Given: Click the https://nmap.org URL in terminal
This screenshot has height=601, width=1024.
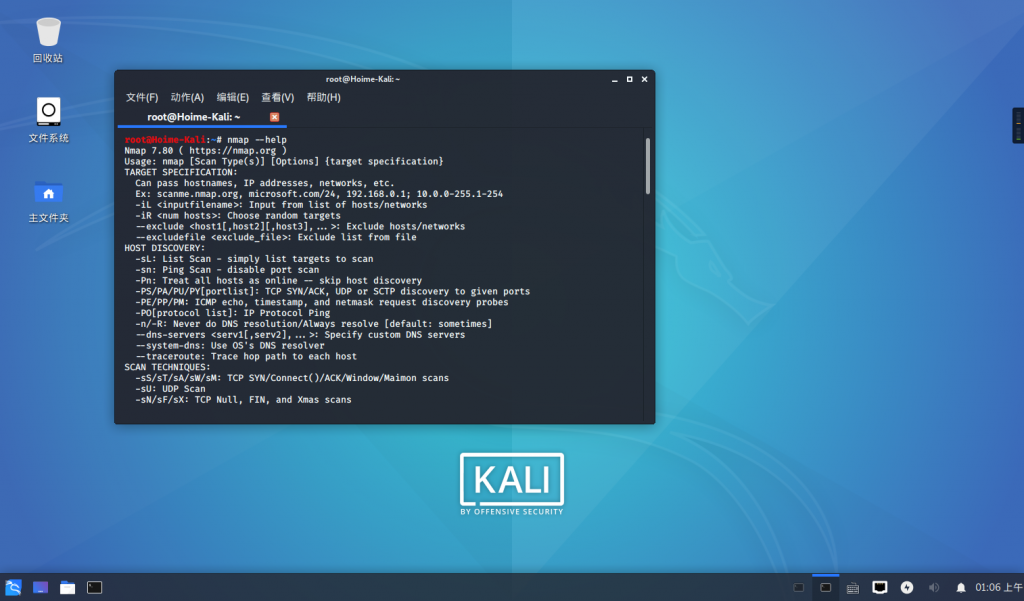Looking at the screenshot, I should [232, 150].
